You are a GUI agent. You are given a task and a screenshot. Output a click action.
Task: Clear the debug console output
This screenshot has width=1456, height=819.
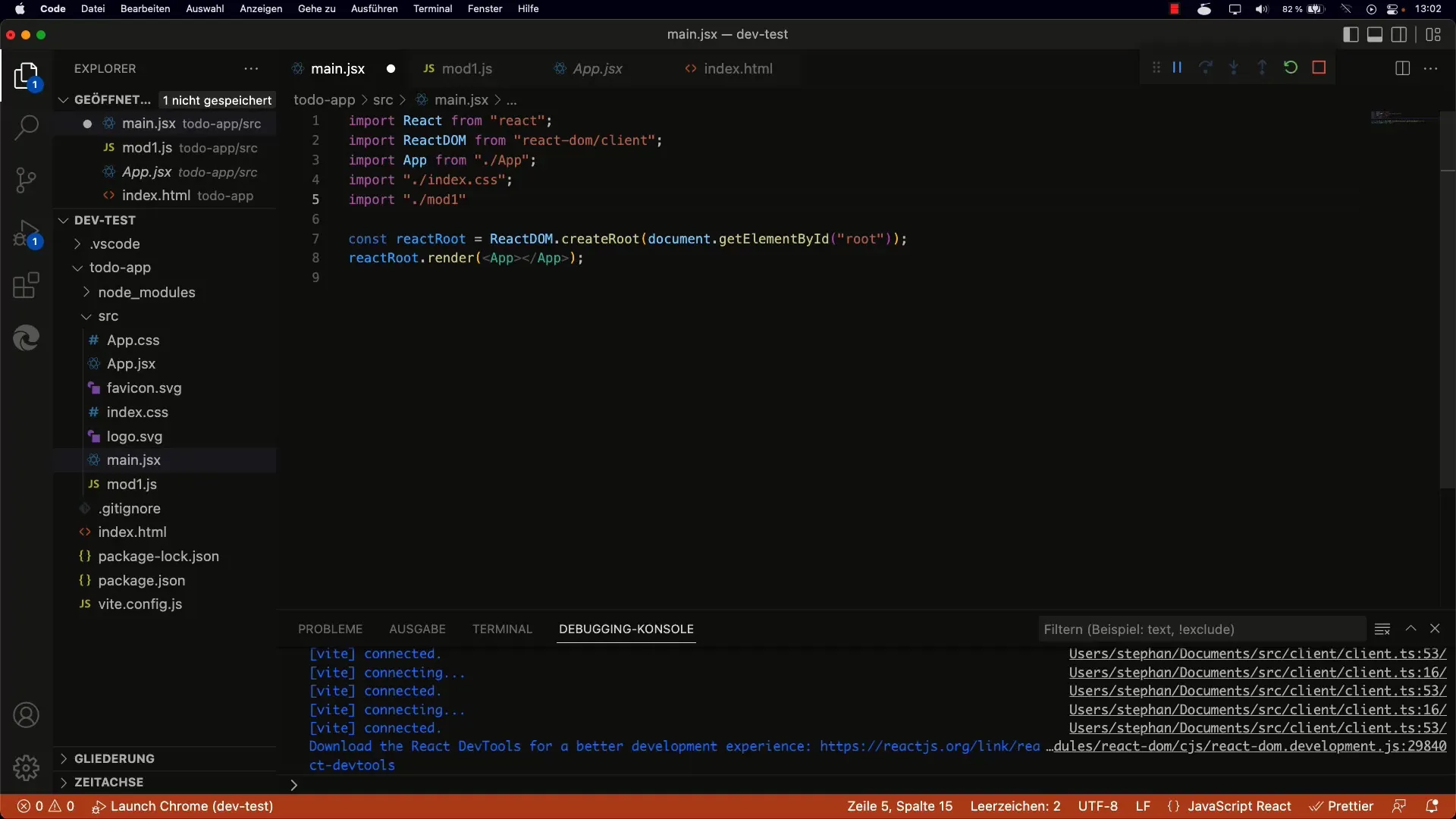click(x=1382, y=629)
